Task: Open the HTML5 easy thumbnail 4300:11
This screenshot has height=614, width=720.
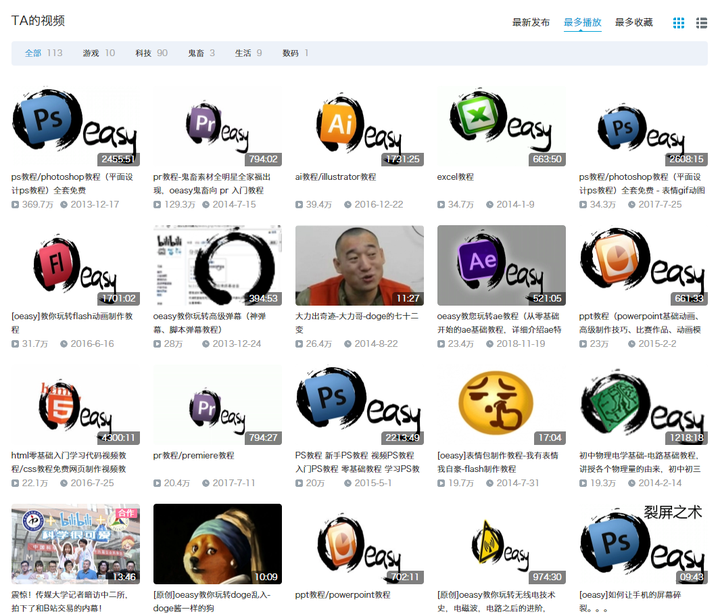Action: click(x=76, y=405)
